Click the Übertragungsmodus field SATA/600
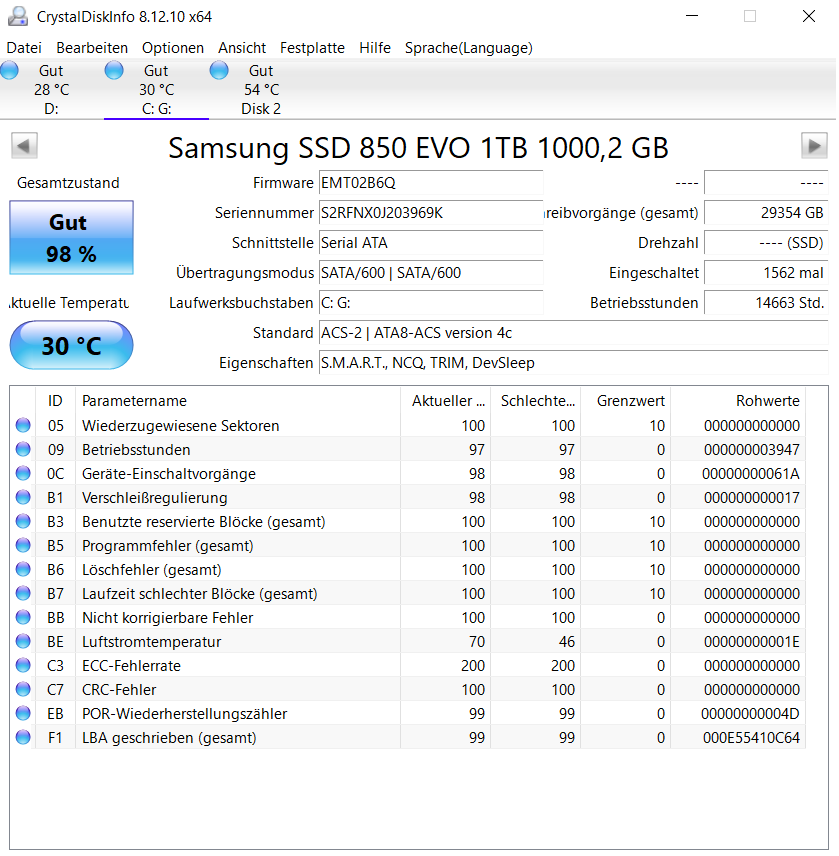Screen dimensions: 839x856 pos(431,273)
